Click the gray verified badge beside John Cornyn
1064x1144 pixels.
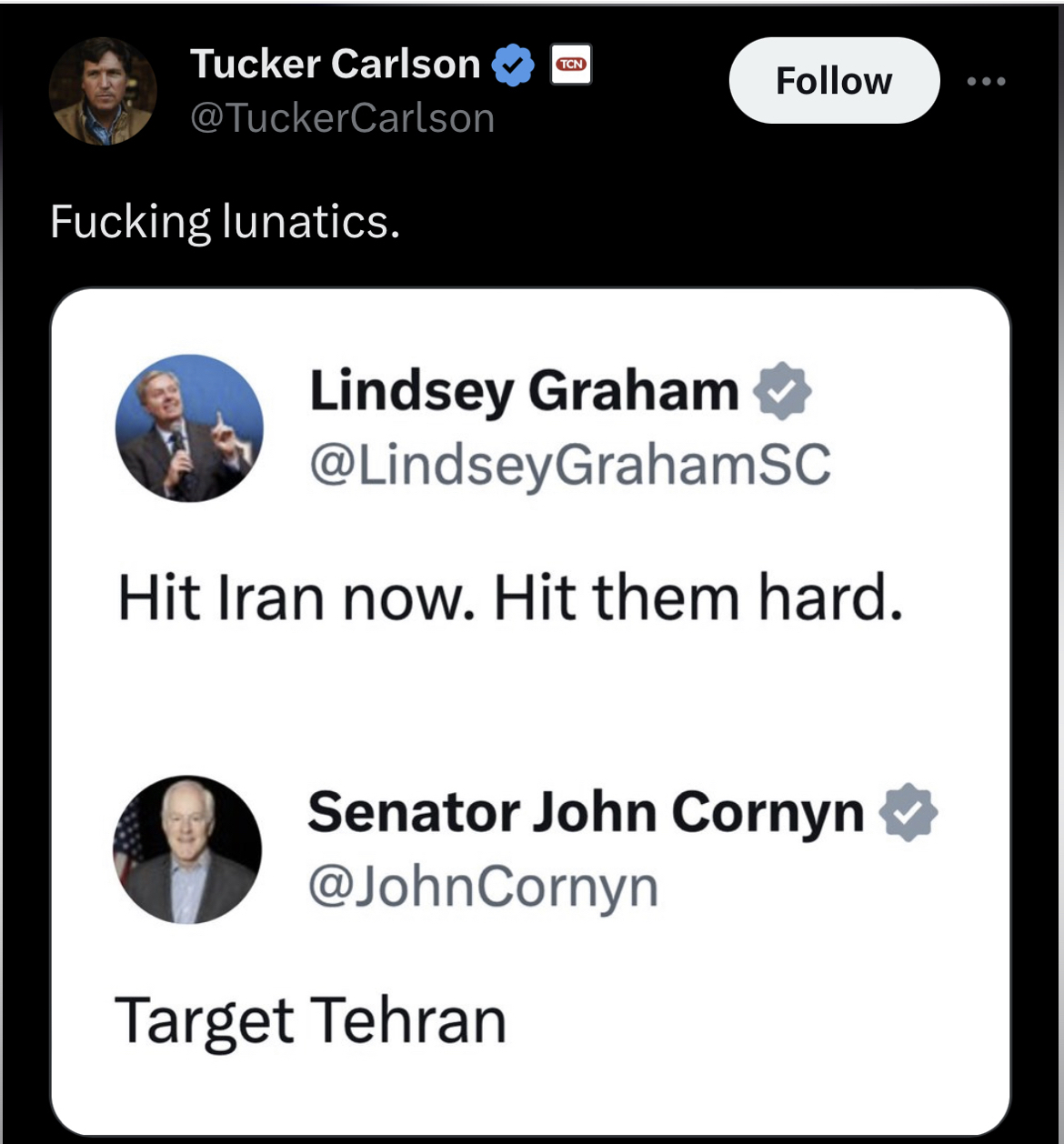click(908, 812)
